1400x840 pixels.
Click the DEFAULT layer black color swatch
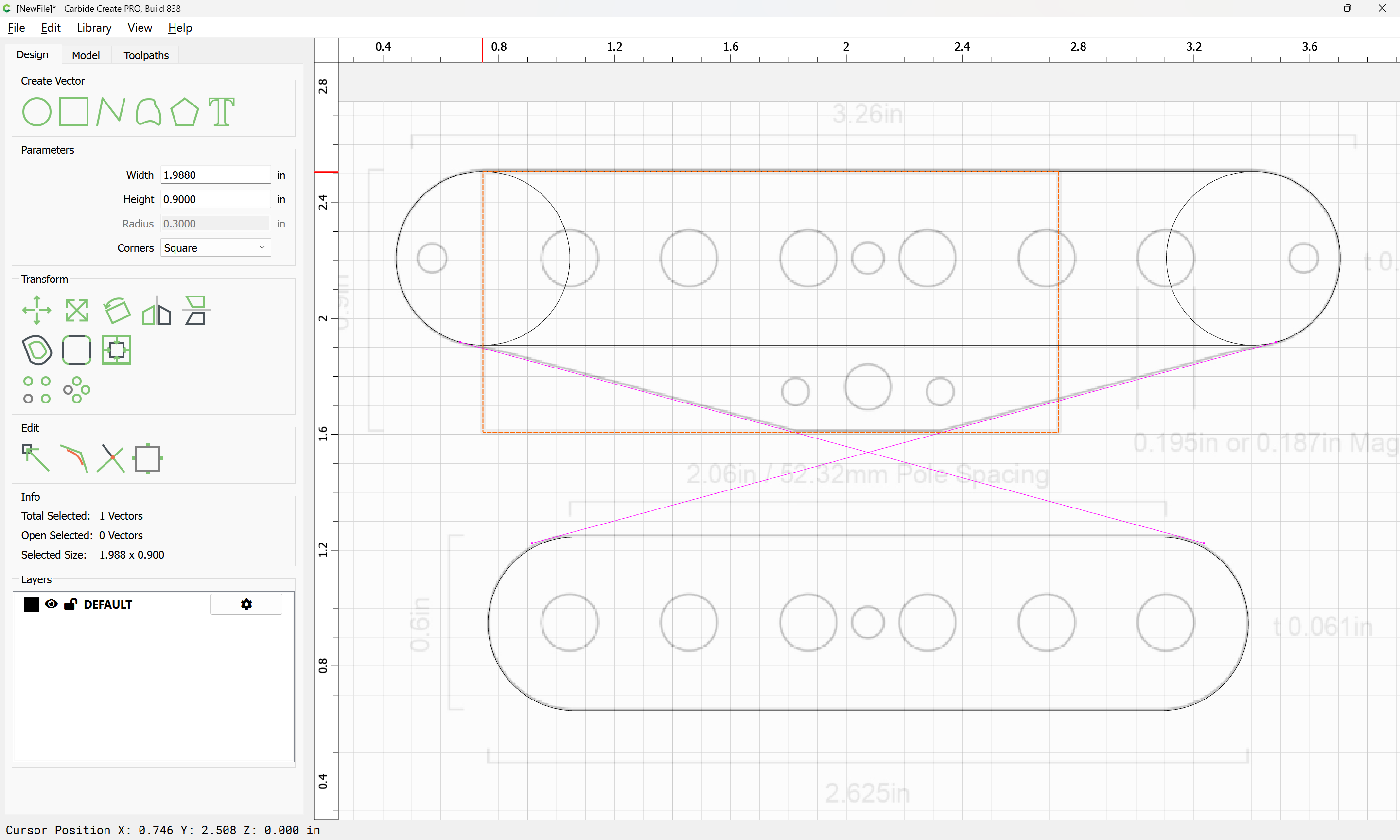32,604
